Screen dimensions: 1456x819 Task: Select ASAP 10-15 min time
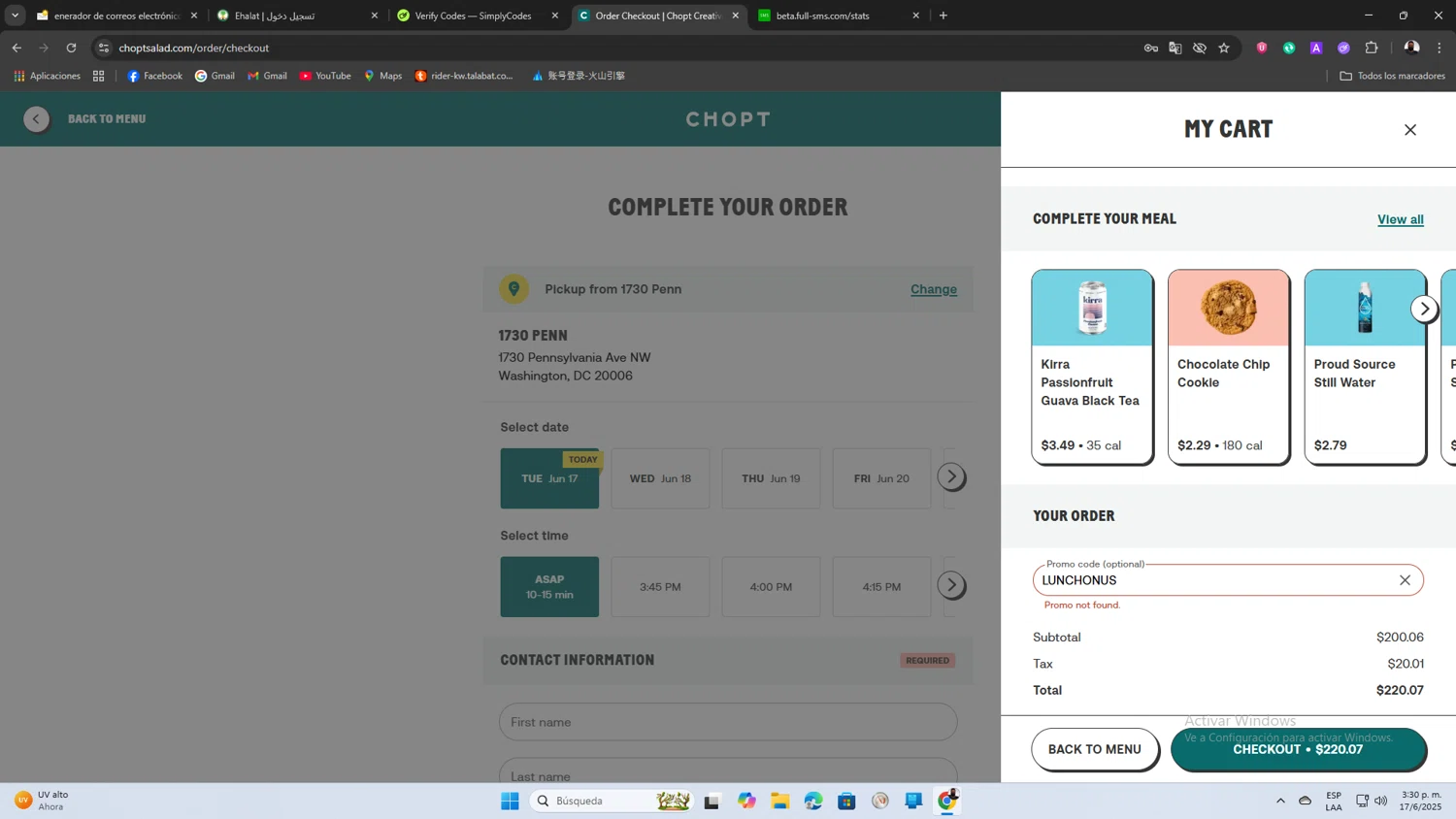pos(549,587)
